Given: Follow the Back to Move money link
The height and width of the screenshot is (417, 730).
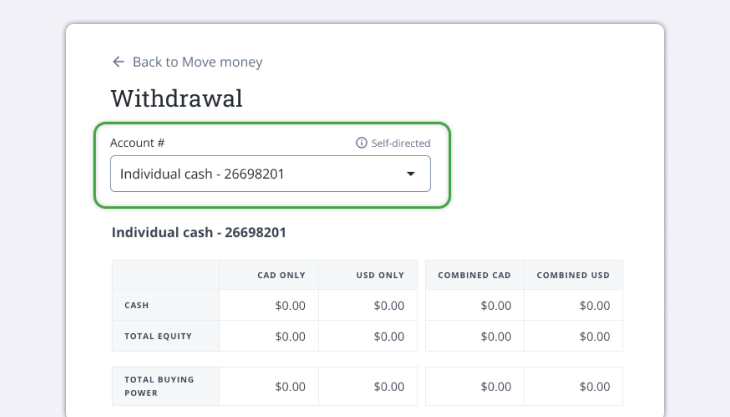Looking at the screenshot, I should point(197,62).
